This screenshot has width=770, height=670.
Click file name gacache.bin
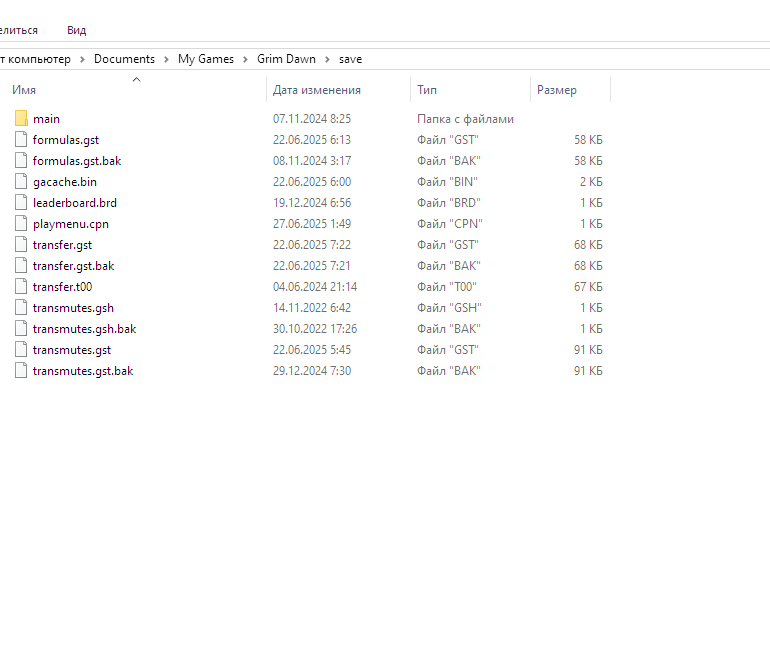coord(65,182)
